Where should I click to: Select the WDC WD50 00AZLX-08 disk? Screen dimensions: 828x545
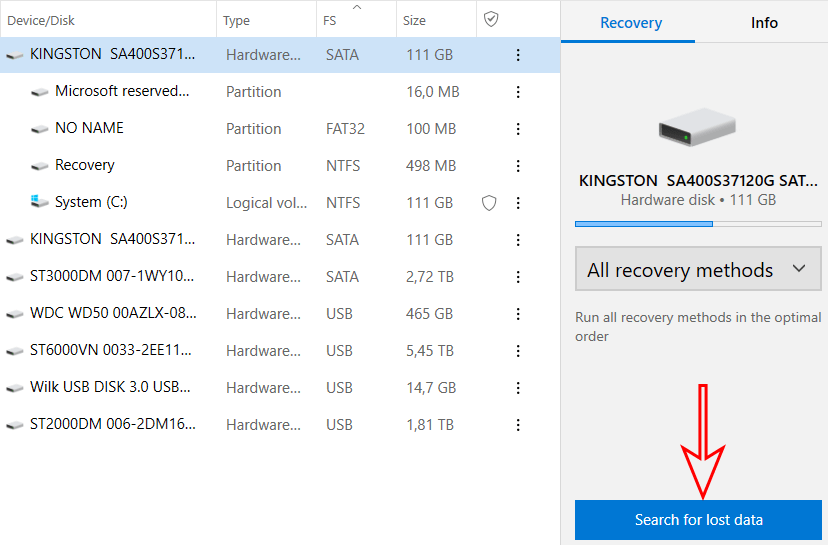280,314
